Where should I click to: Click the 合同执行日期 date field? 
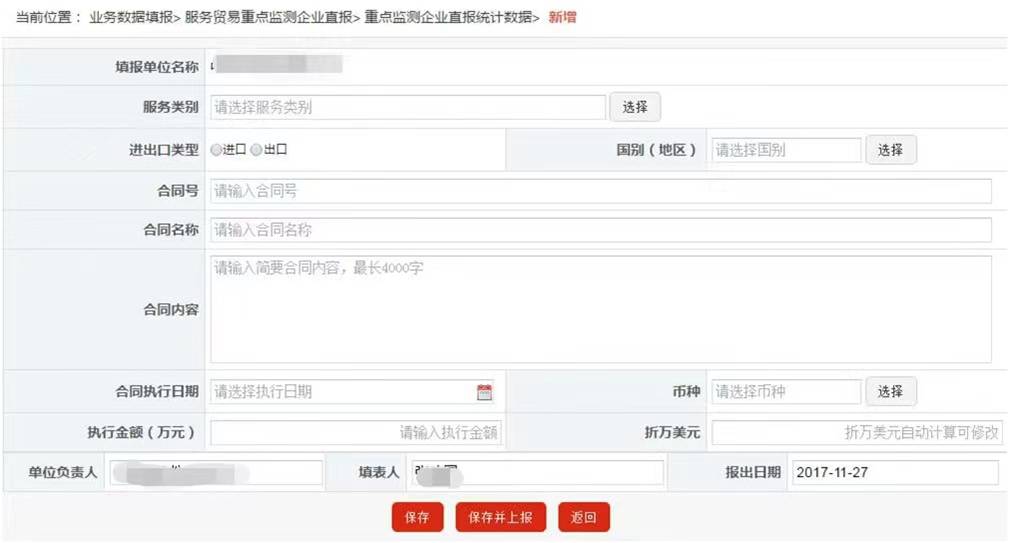340,392
